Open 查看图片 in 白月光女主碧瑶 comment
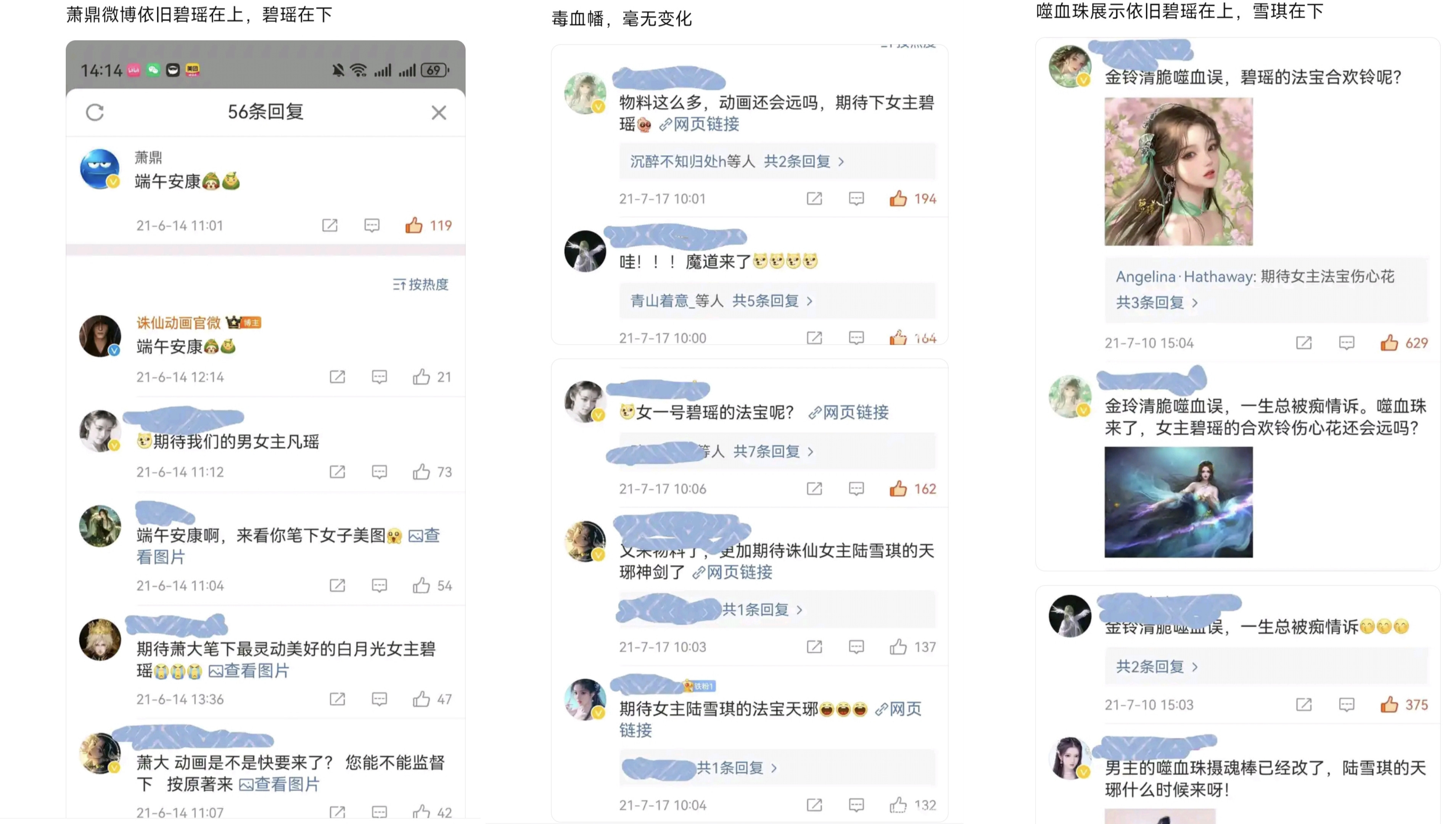The image size is (1456, 824). 249,671
